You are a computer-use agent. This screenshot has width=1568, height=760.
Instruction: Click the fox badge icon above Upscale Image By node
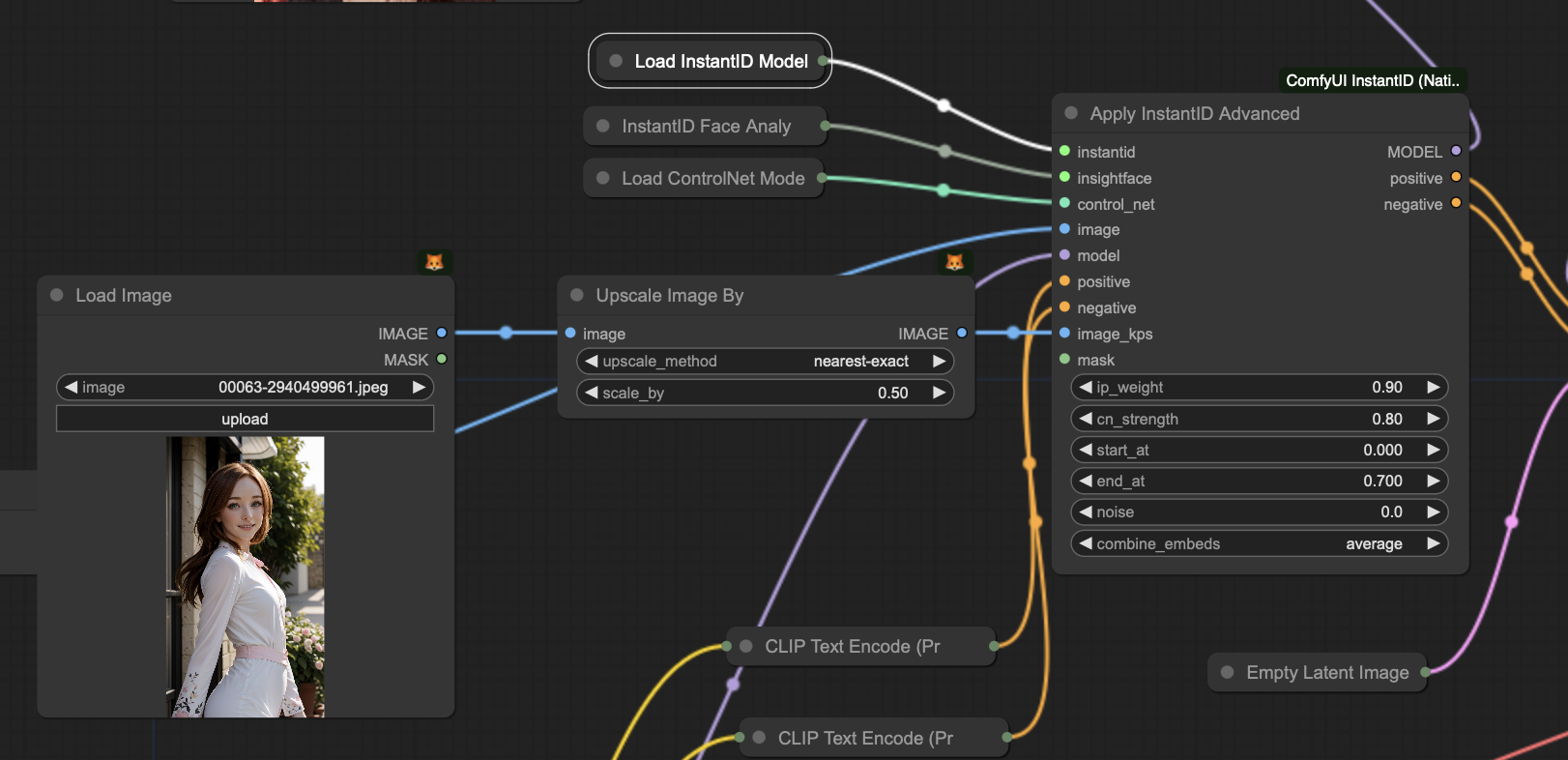(954, 262)
